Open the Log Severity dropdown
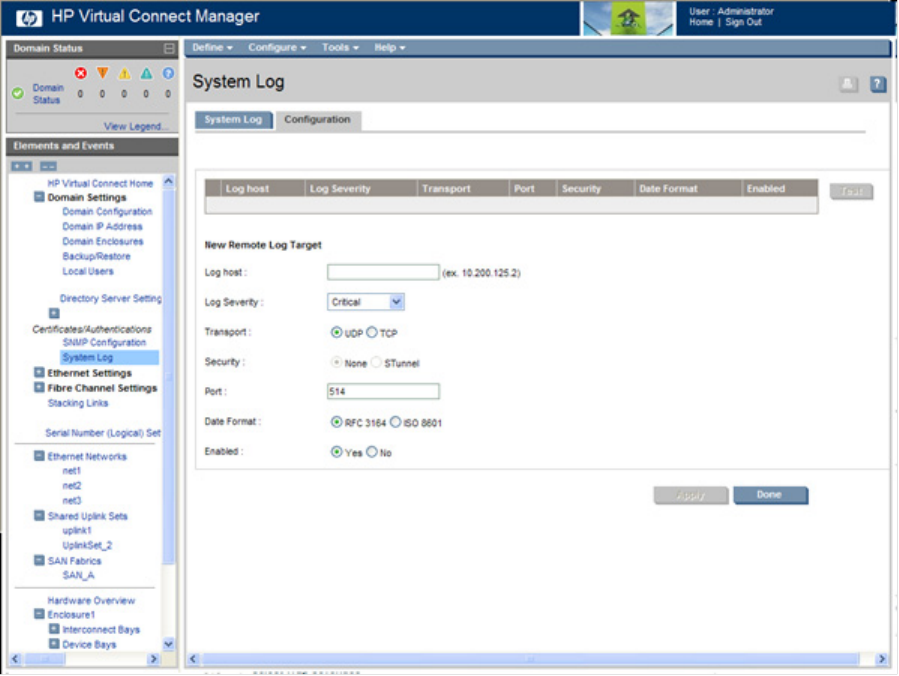The height and width of the screenshot is (676, 899). click(396, 302)
